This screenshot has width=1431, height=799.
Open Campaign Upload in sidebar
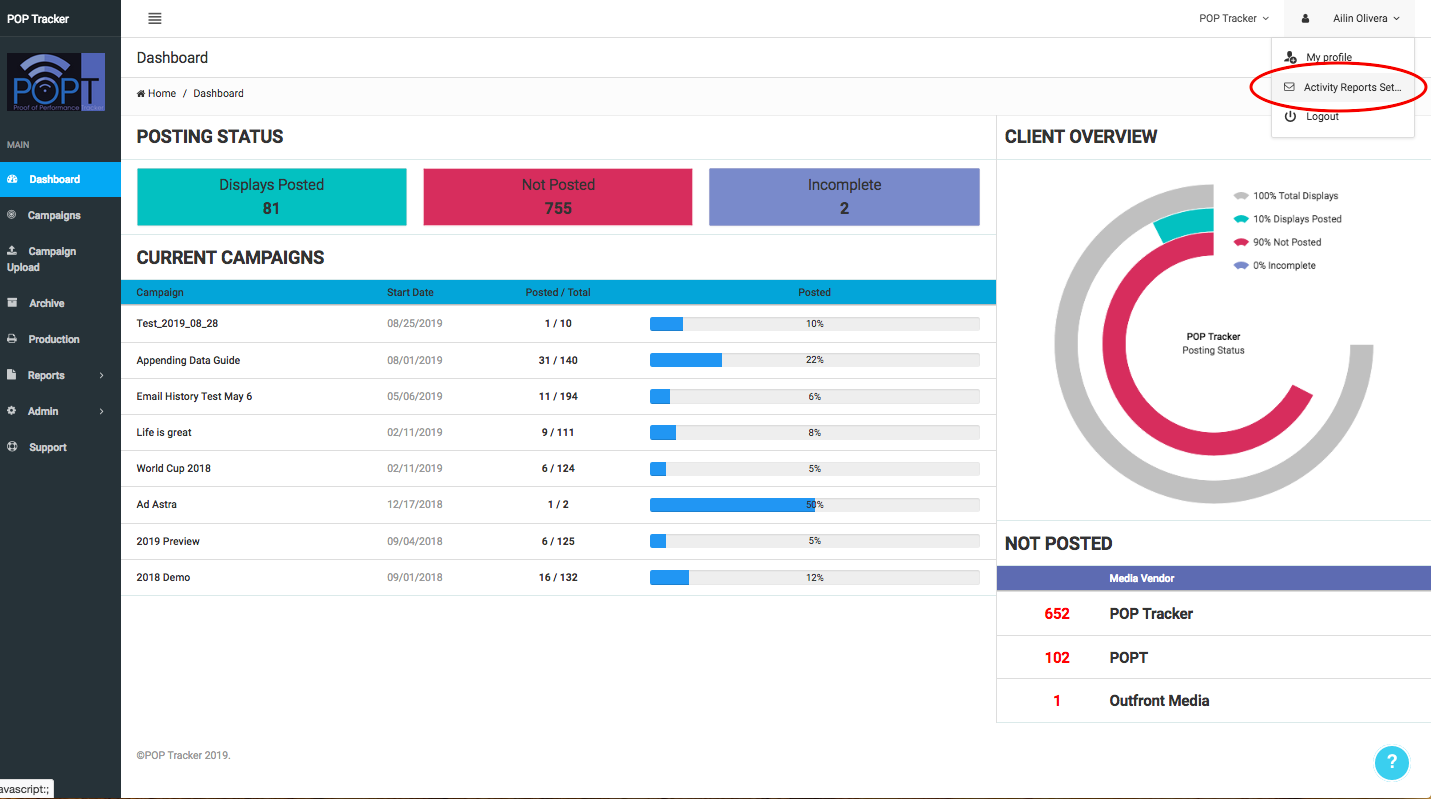coord(60,259)
